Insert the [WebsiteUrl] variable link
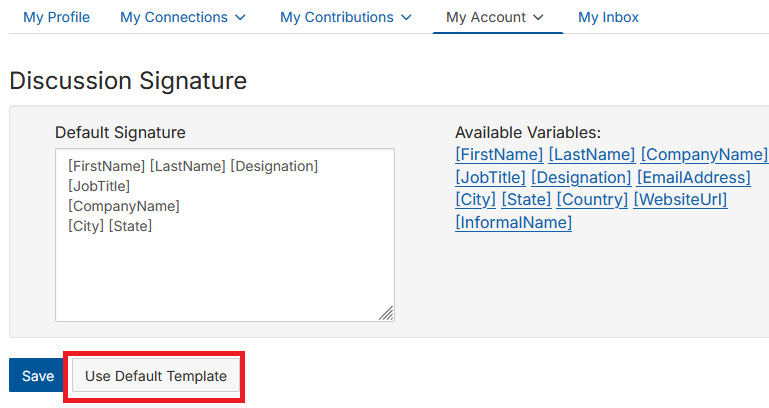 click(x=680, y=199)
